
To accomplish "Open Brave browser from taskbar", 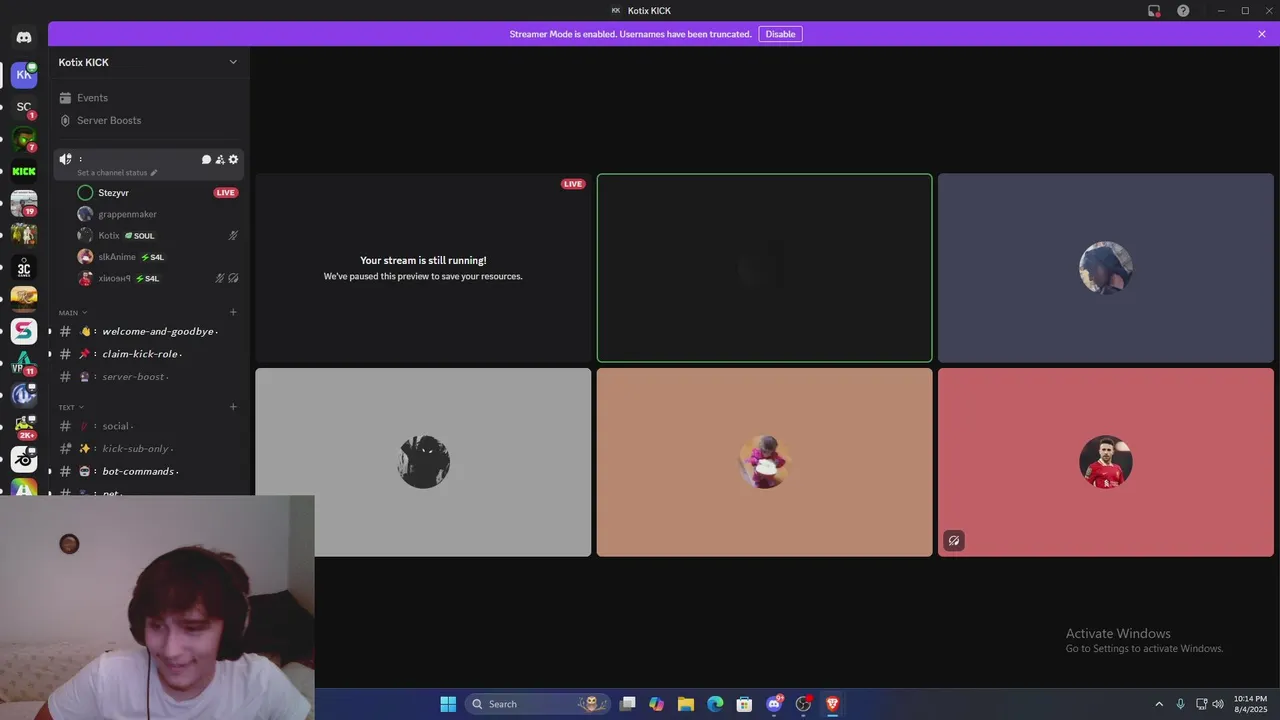I will 832,704.
